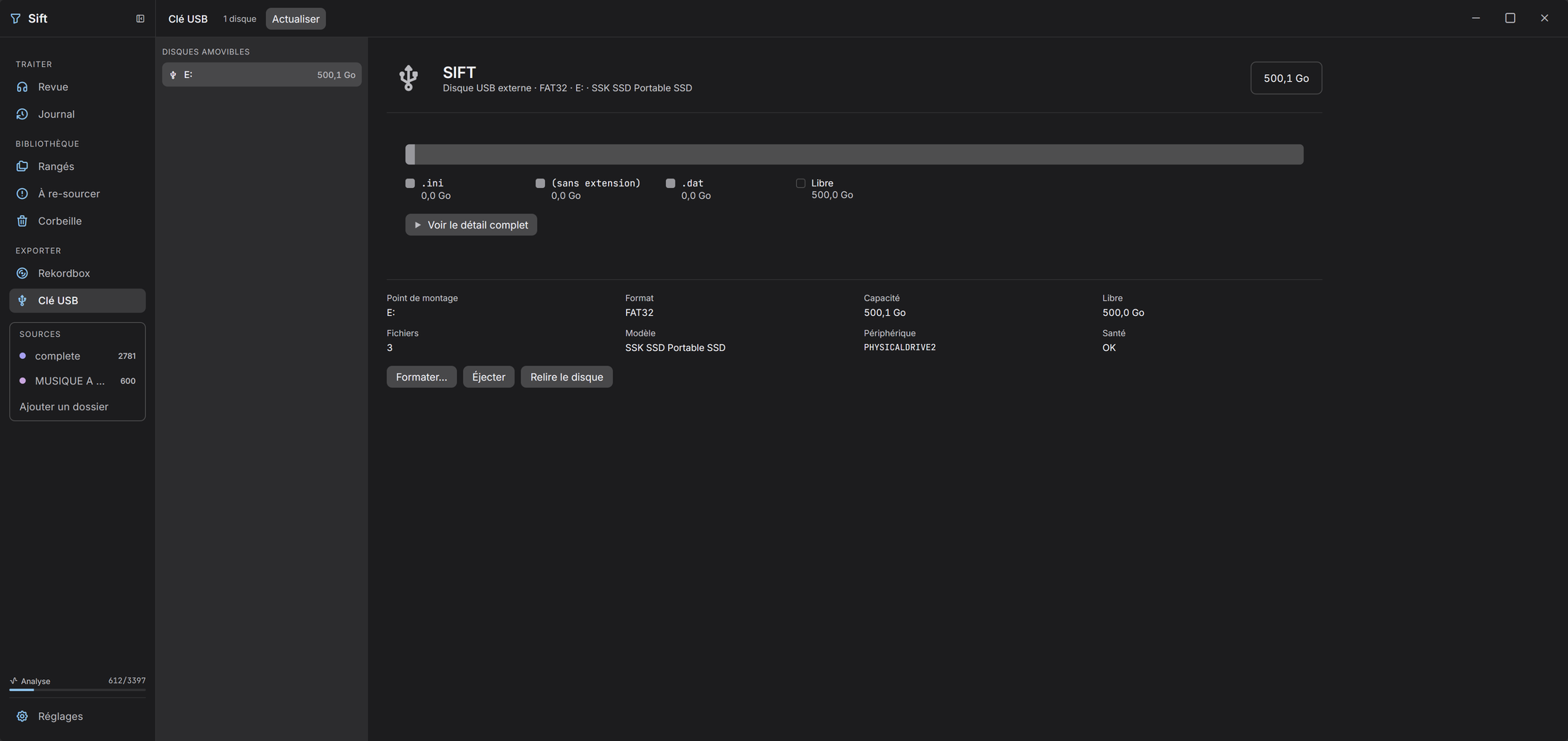
Task: Click the Actualiser button
Action: tap(296, 19)
